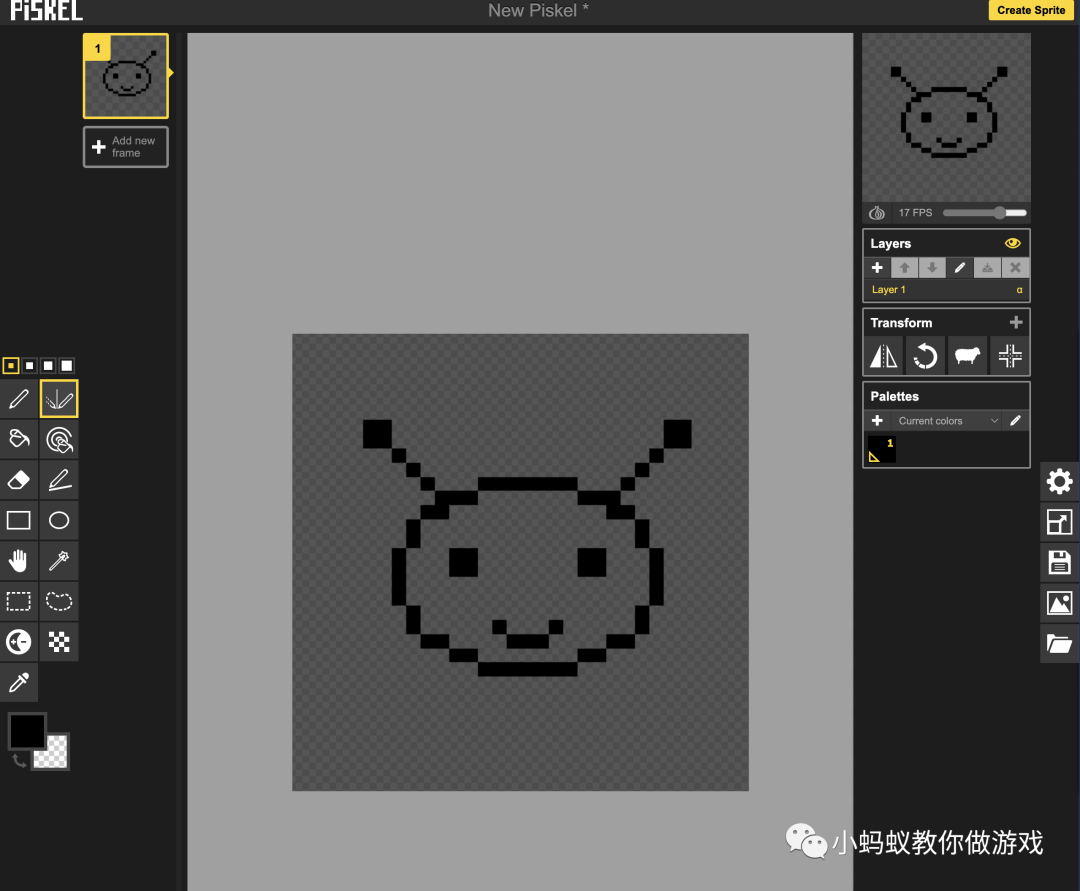Click the Add new frame button

tap(126, 147)
